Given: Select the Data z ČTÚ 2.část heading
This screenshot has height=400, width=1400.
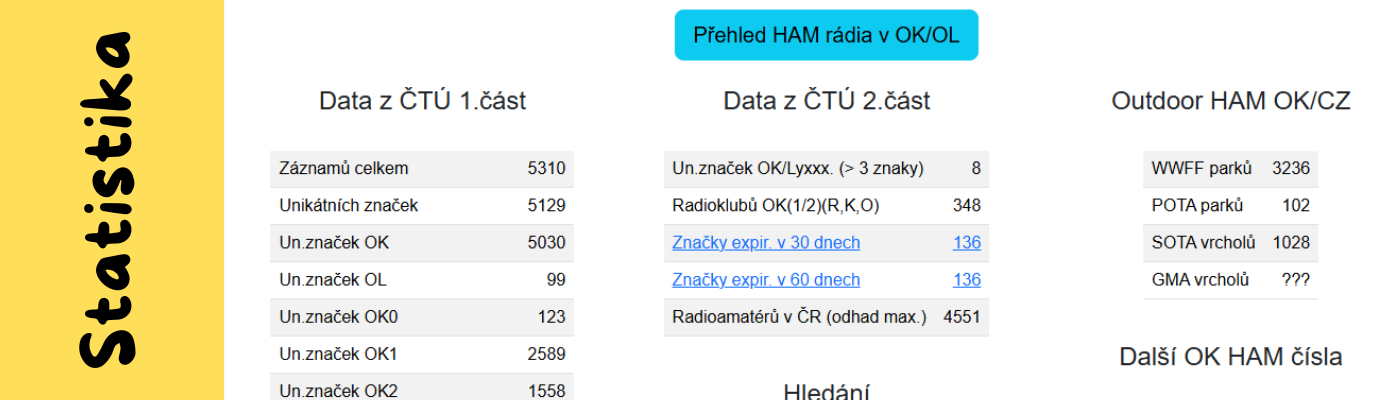Looking at the screenshot, I should pos(827,101).
